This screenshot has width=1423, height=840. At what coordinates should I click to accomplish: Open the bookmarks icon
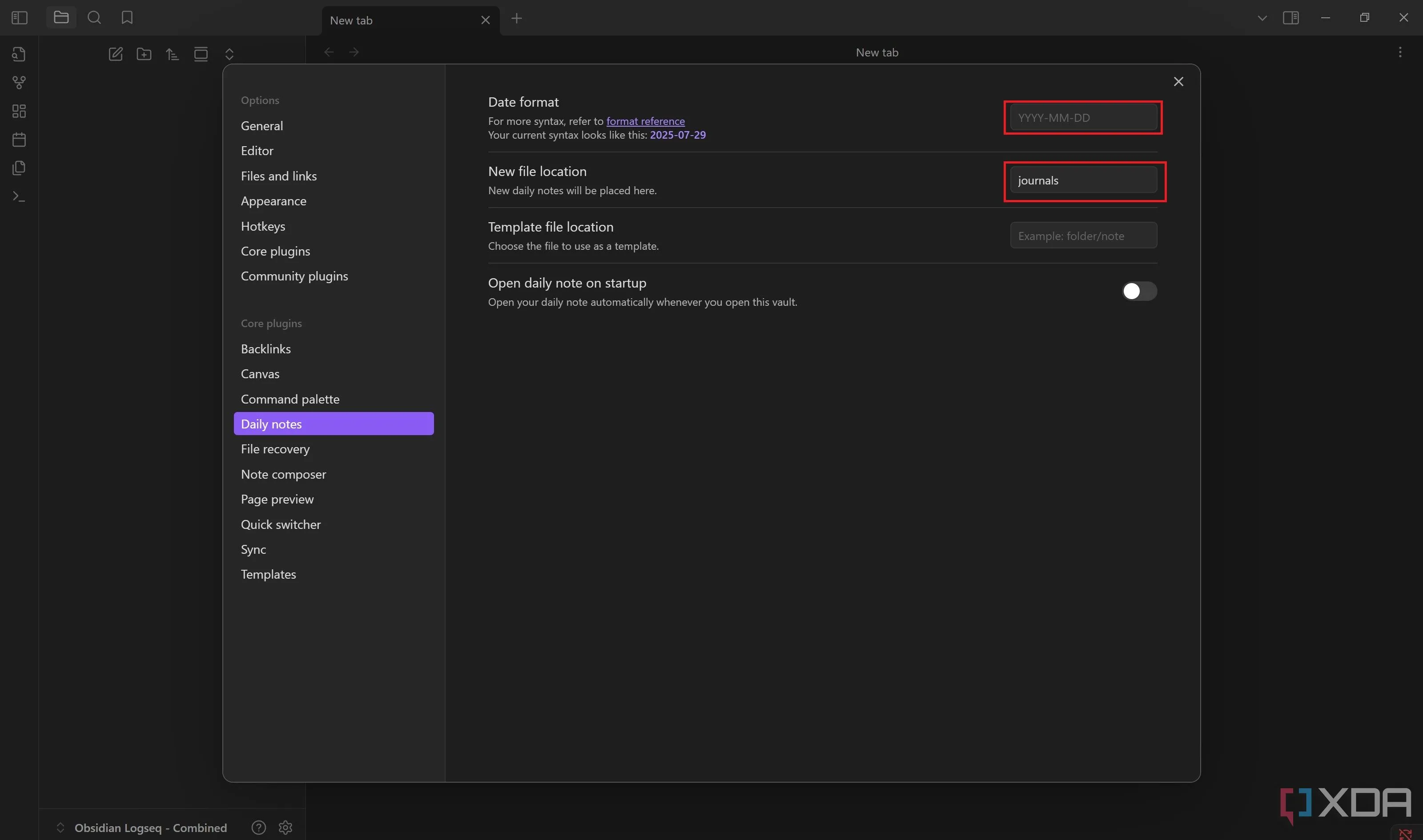click(x=127, y=17)
